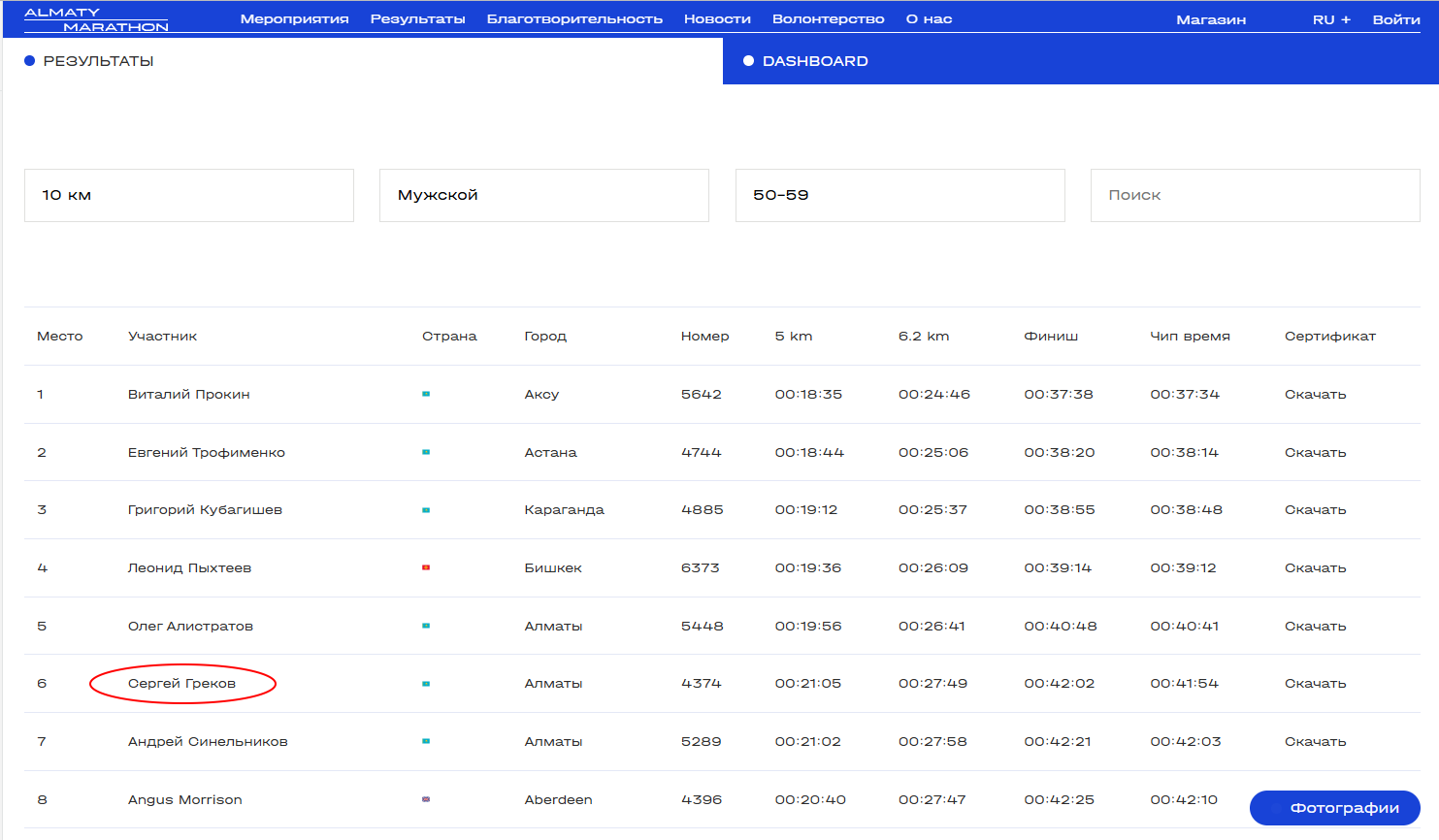1439x840 pixels.
Task: Open the 10 км distance dropdown
Action: tap(189, 195)
